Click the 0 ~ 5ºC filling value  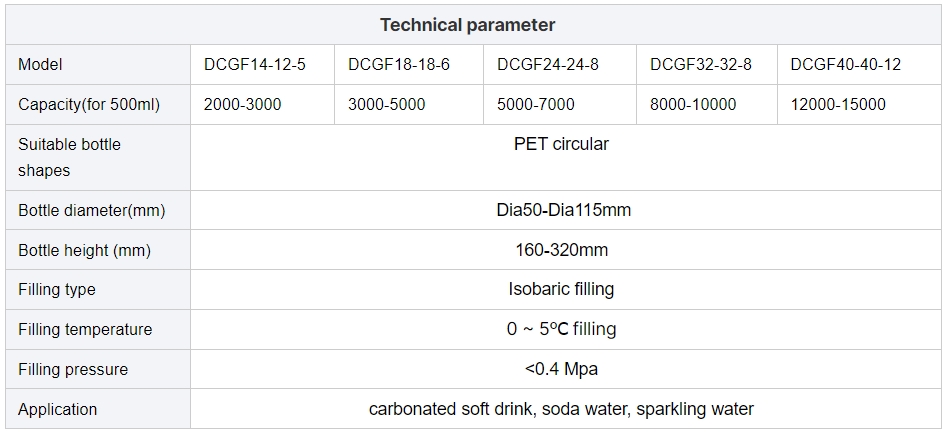click(x=562, y=329)
